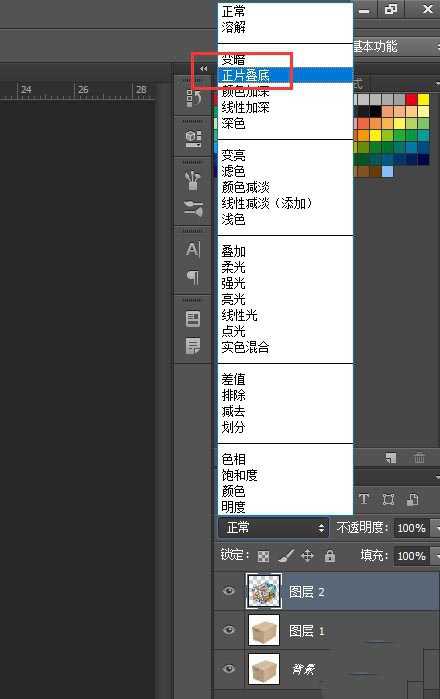This screenshot has height=699, width=440.
Task: Choose 排除 blend mode
Action: tap(285, 395)
